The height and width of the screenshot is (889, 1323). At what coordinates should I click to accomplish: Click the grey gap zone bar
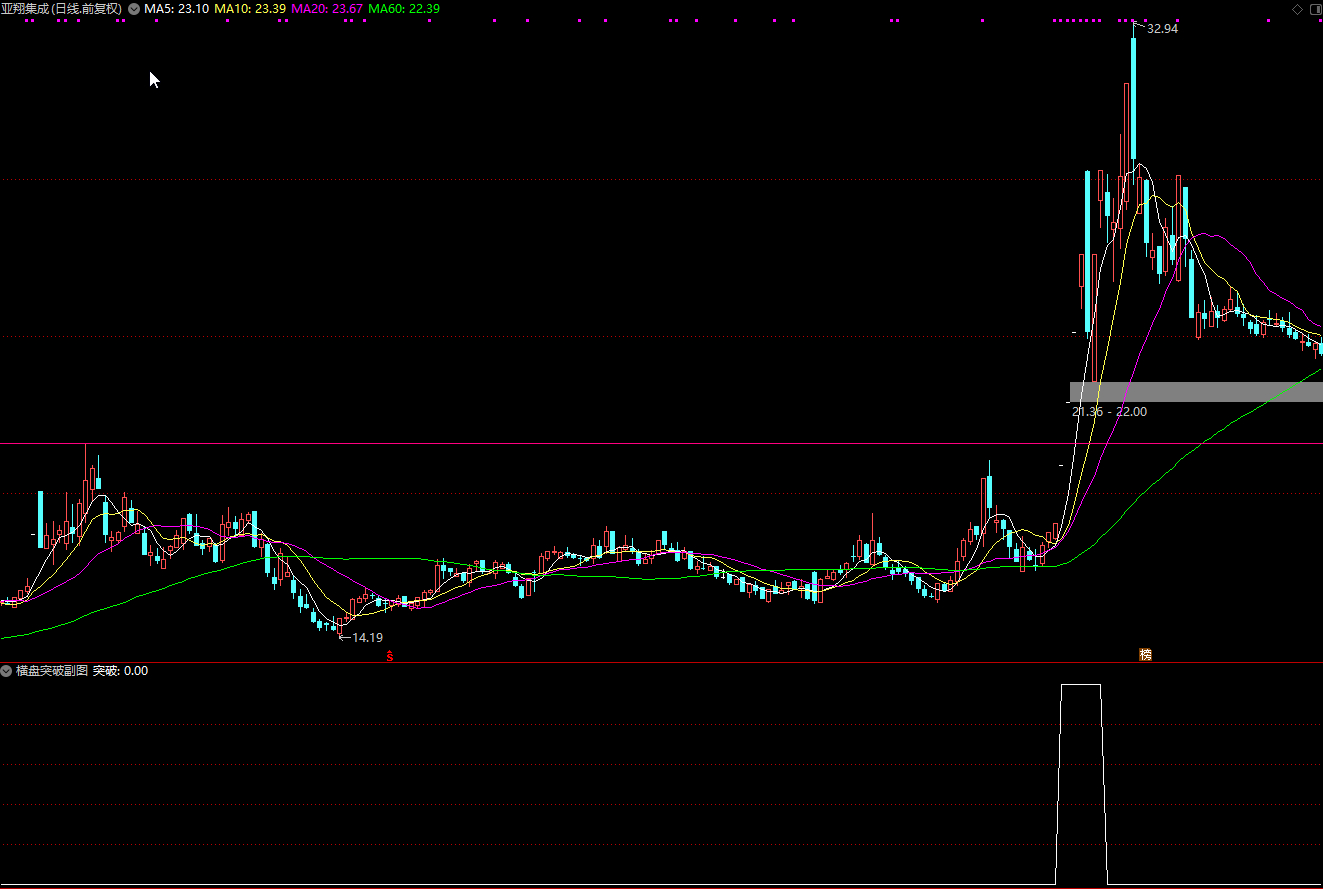pos(1196,392)
